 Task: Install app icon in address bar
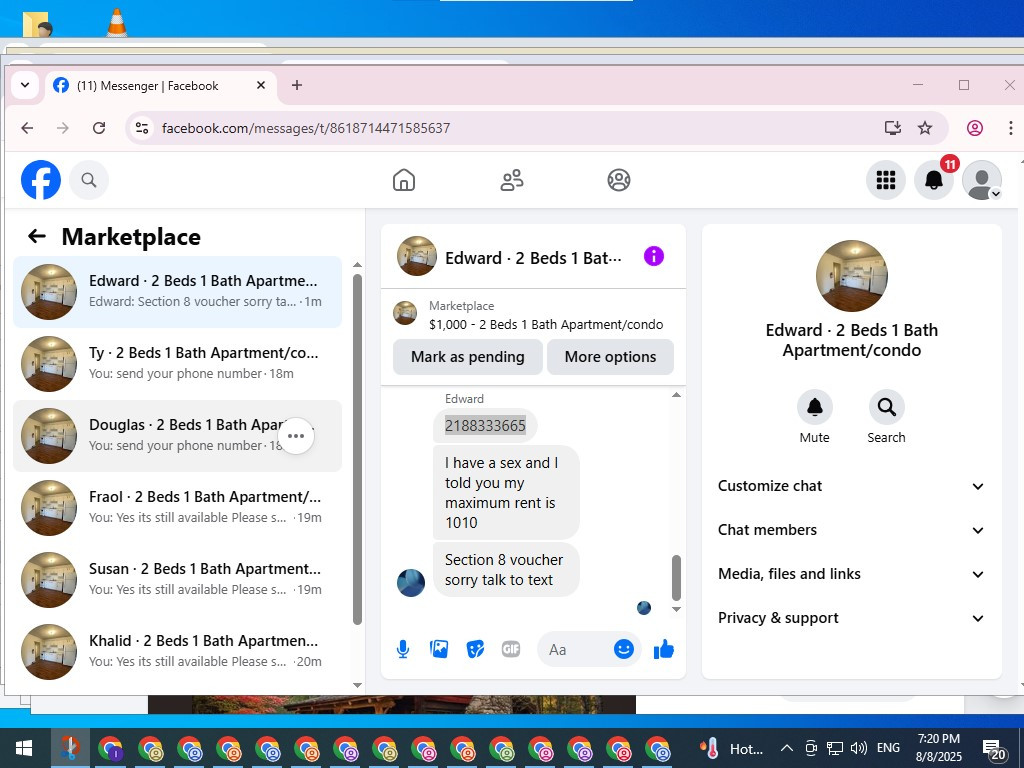(x=893, y=128)
